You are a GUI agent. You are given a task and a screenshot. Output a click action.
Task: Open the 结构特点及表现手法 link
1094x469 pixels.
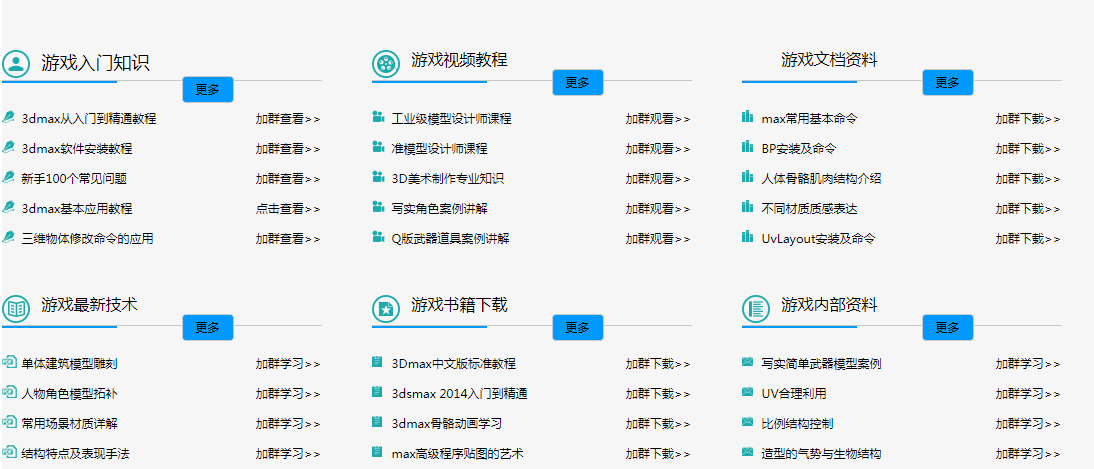pyautogui.click(x=75, y=454)
